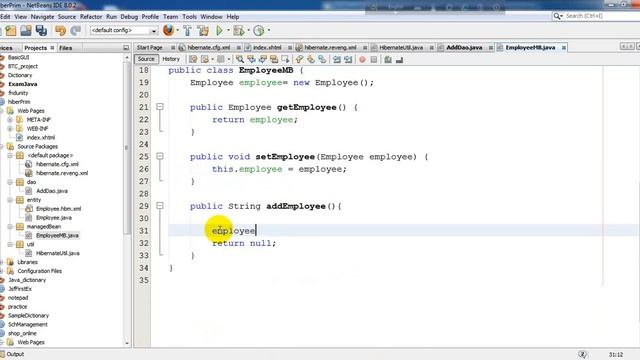
Task: Open the Debug menu
Action: (129, 17)
